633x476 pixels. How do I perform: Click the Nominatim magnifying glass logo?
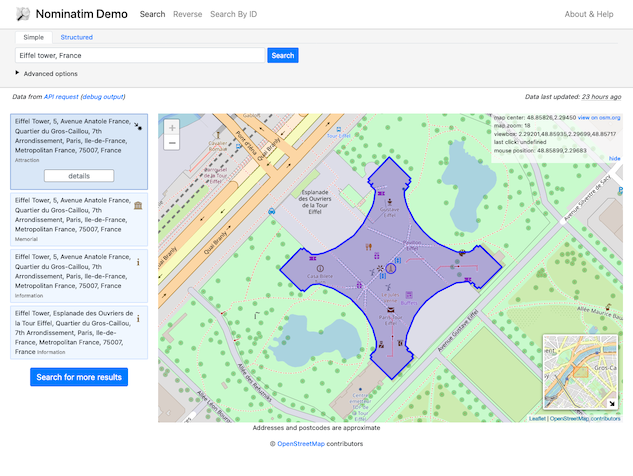tap(23, 14)
